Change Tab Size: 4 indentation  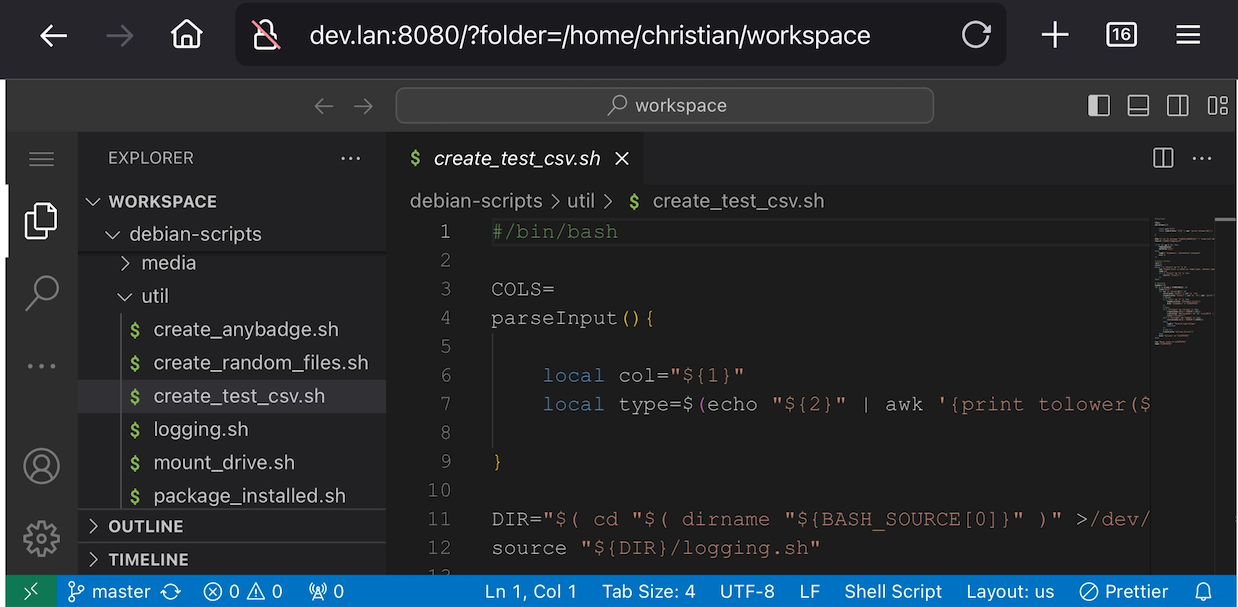coord(648,591)
